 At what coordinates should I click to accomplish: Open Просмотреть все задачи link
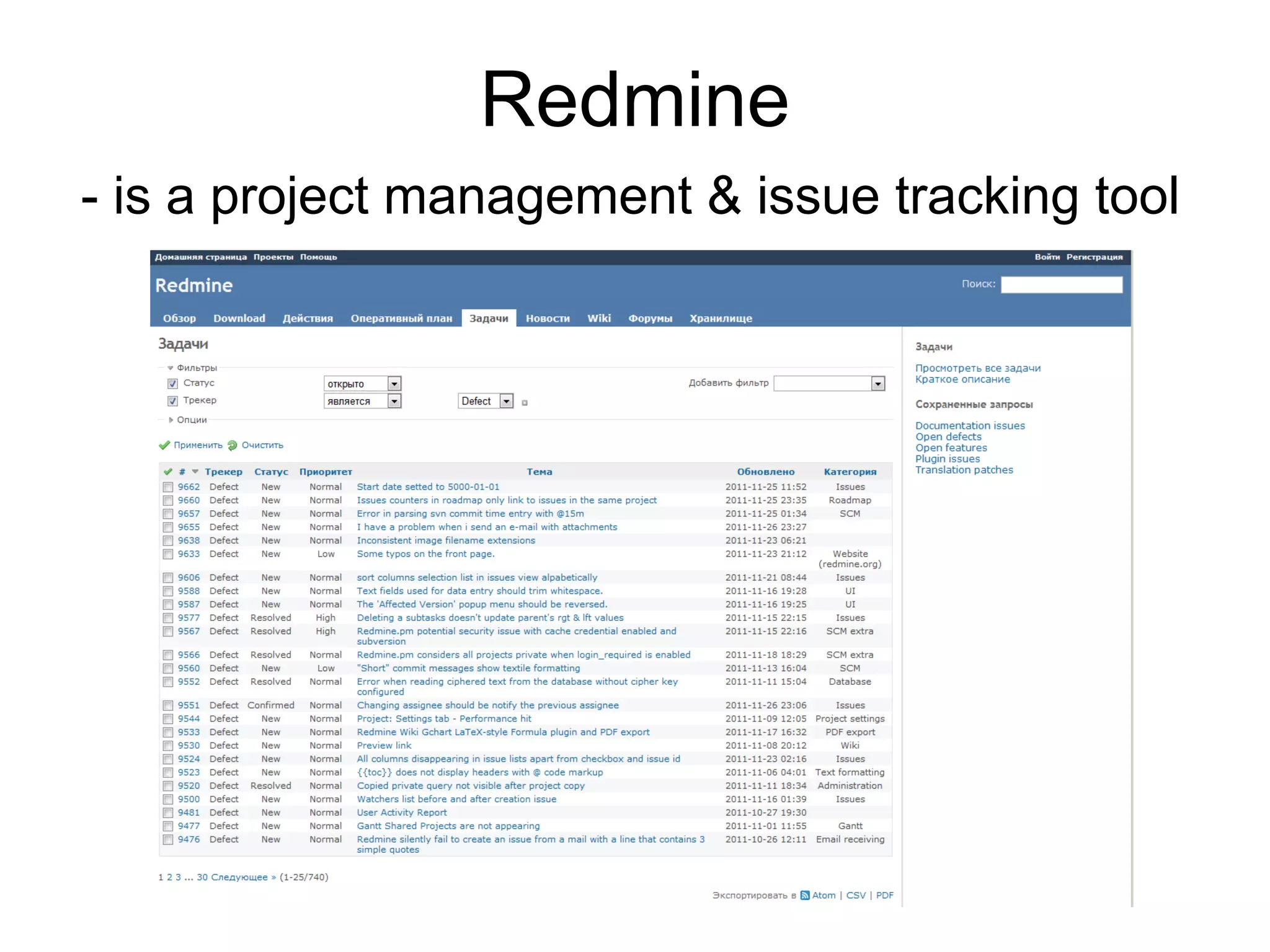coord(978,368)
